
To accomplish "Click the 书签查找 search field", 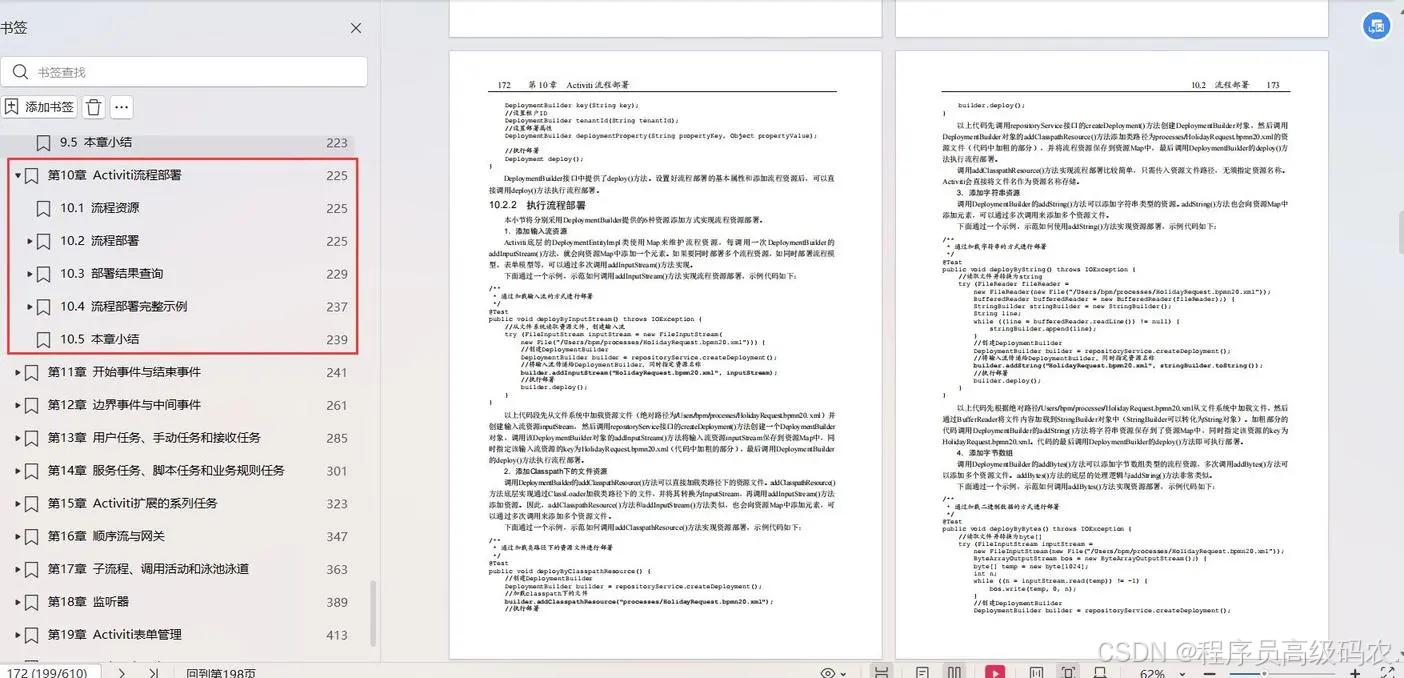I will click(x=184, y=72).
